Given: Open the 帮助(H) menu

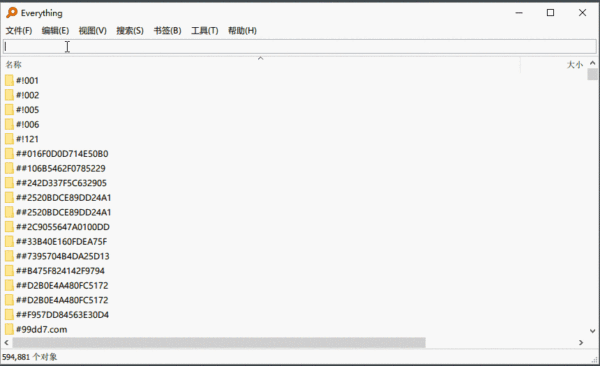Looking at the screenshot, I should [242, 31].
